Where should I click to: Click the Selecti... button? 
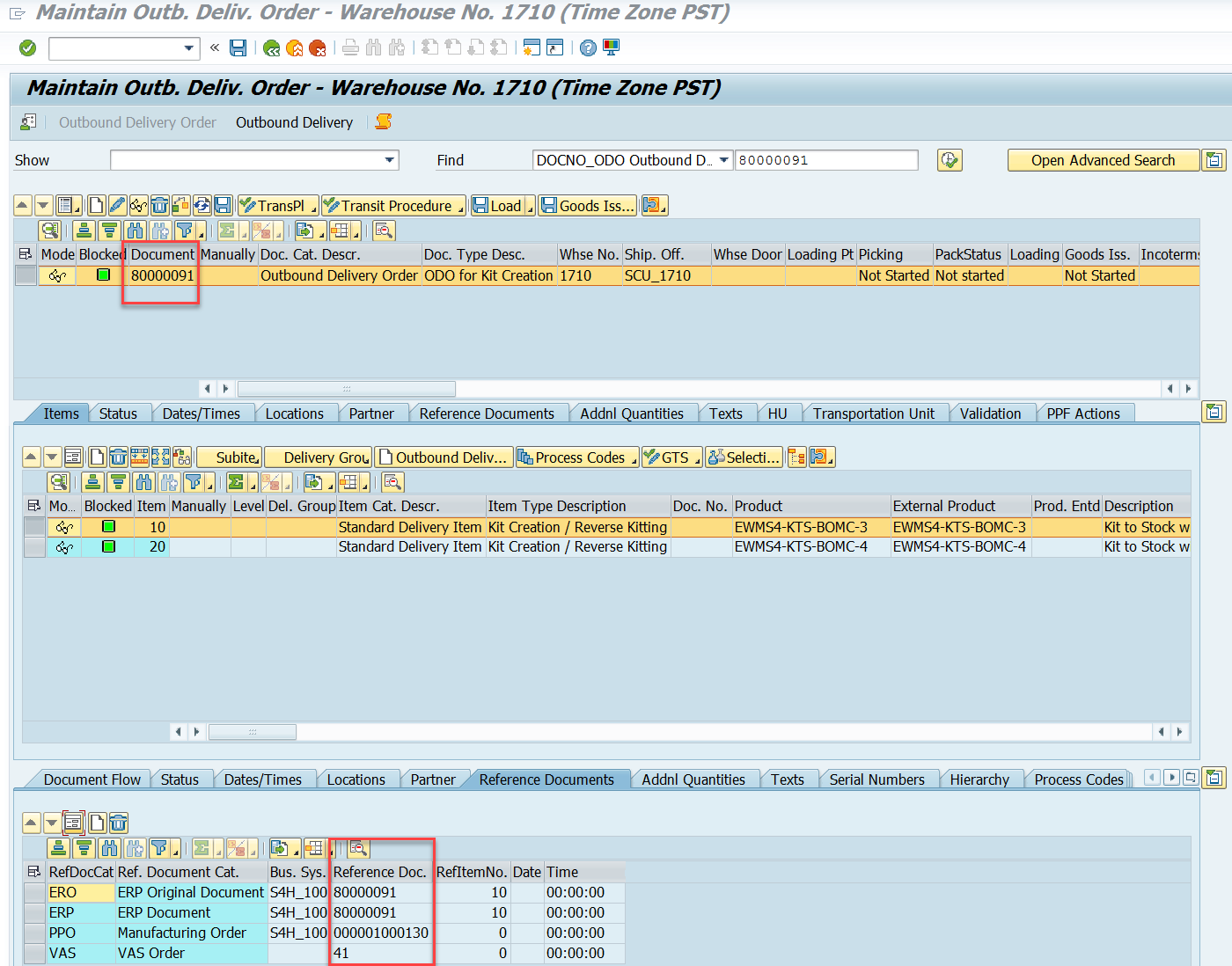pyautogui.click(x=744, y=457)
